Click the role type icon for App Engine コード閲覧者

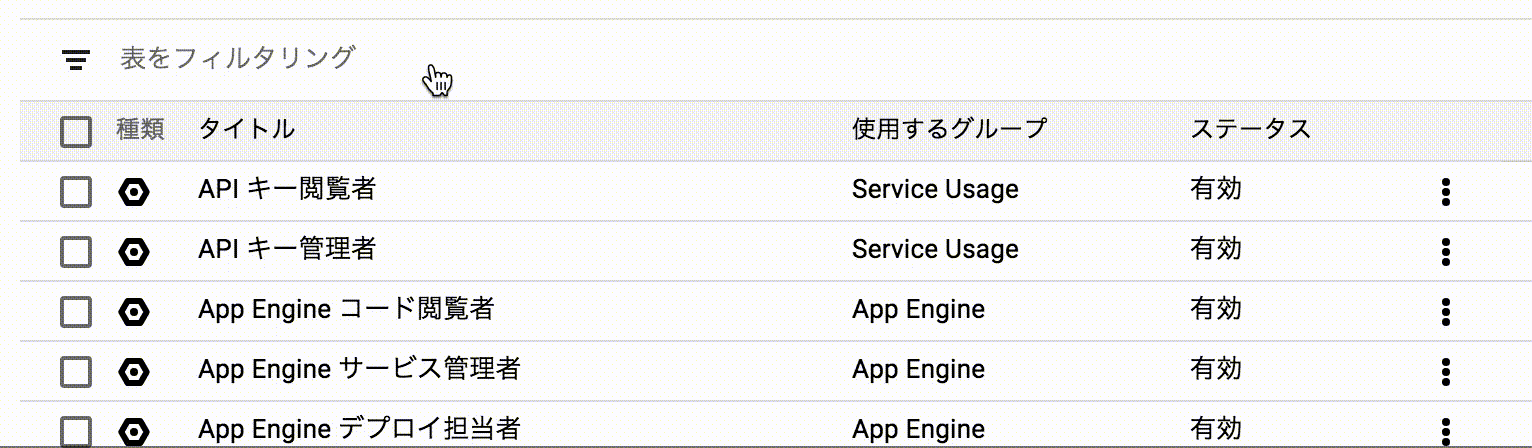tap(134, 312)
